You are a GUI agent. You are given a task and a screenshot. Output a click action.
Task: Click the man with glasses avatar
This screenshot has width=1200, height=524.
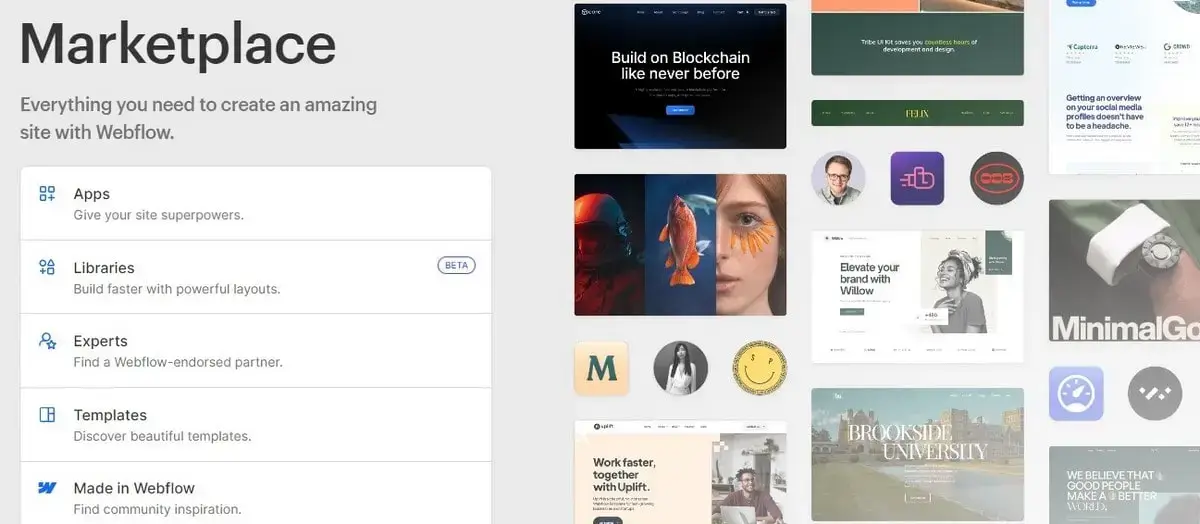[x=838, y=179]
